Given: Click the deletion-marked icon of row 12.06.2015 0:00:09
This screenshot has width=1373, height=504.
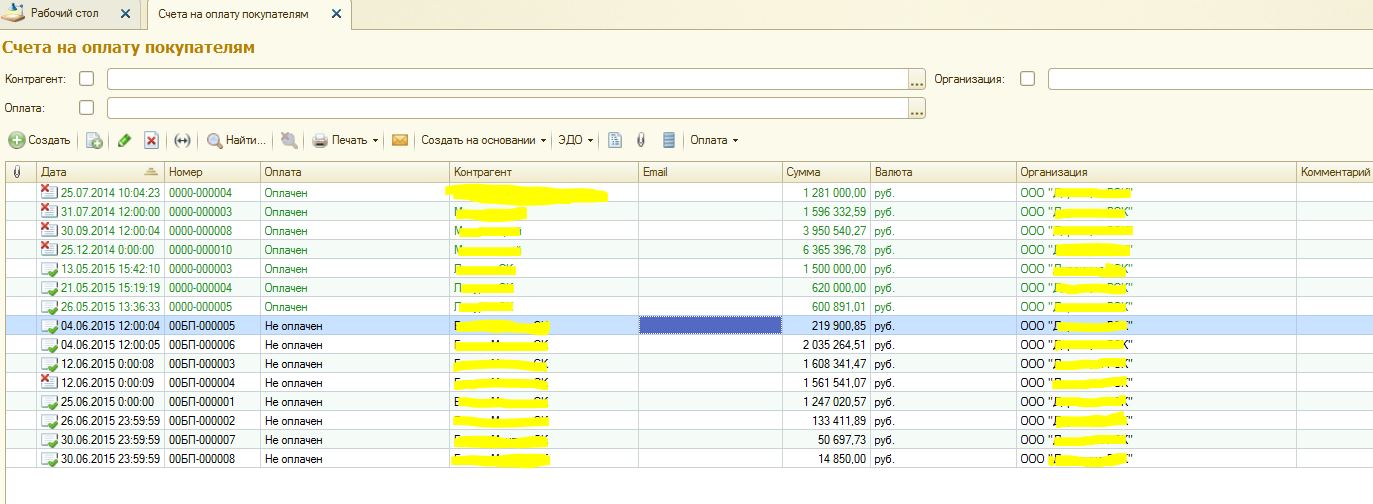Looking at the screenshot, I should click(x=49, y=382).
